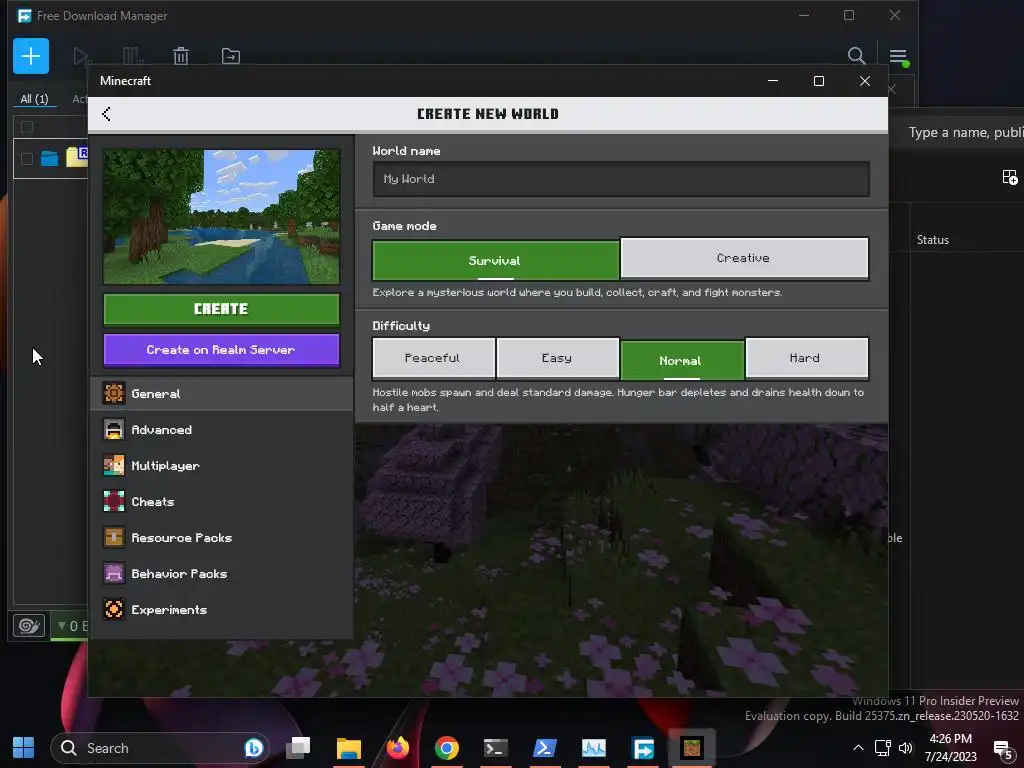
Task: Open Bing chat icon in the search box
Action: pyautogui.click(x=253, y=748)
